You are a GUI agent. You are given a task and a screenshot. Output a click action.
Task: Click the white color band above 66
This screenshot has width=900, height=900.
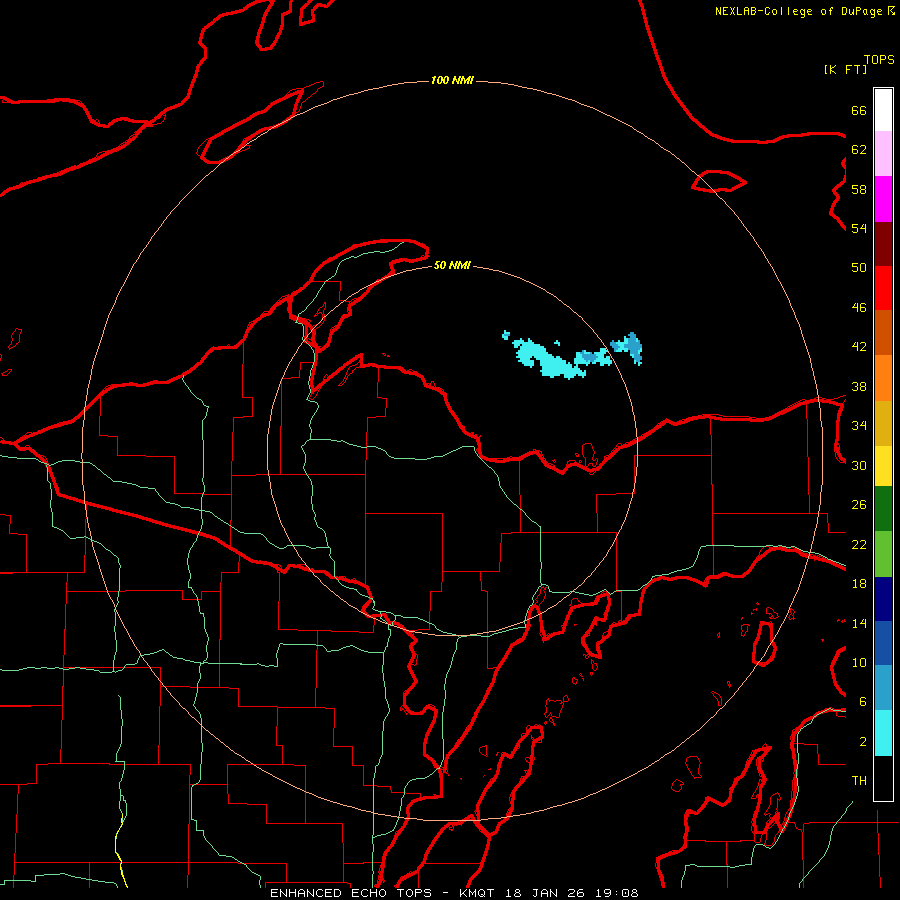tap(883, 110)
